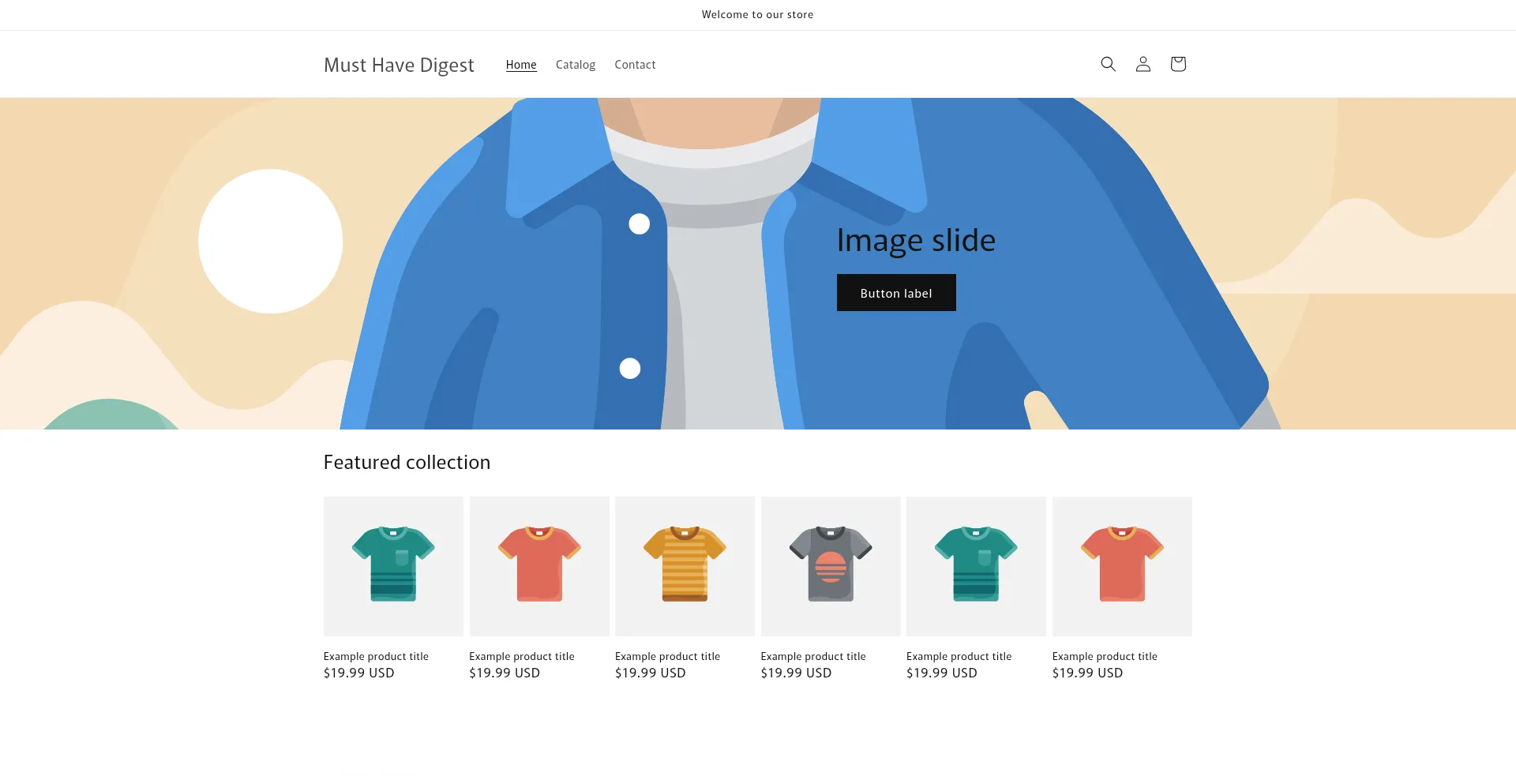Go to the Home menu item

pyautogui.click(x=521, y=65)
